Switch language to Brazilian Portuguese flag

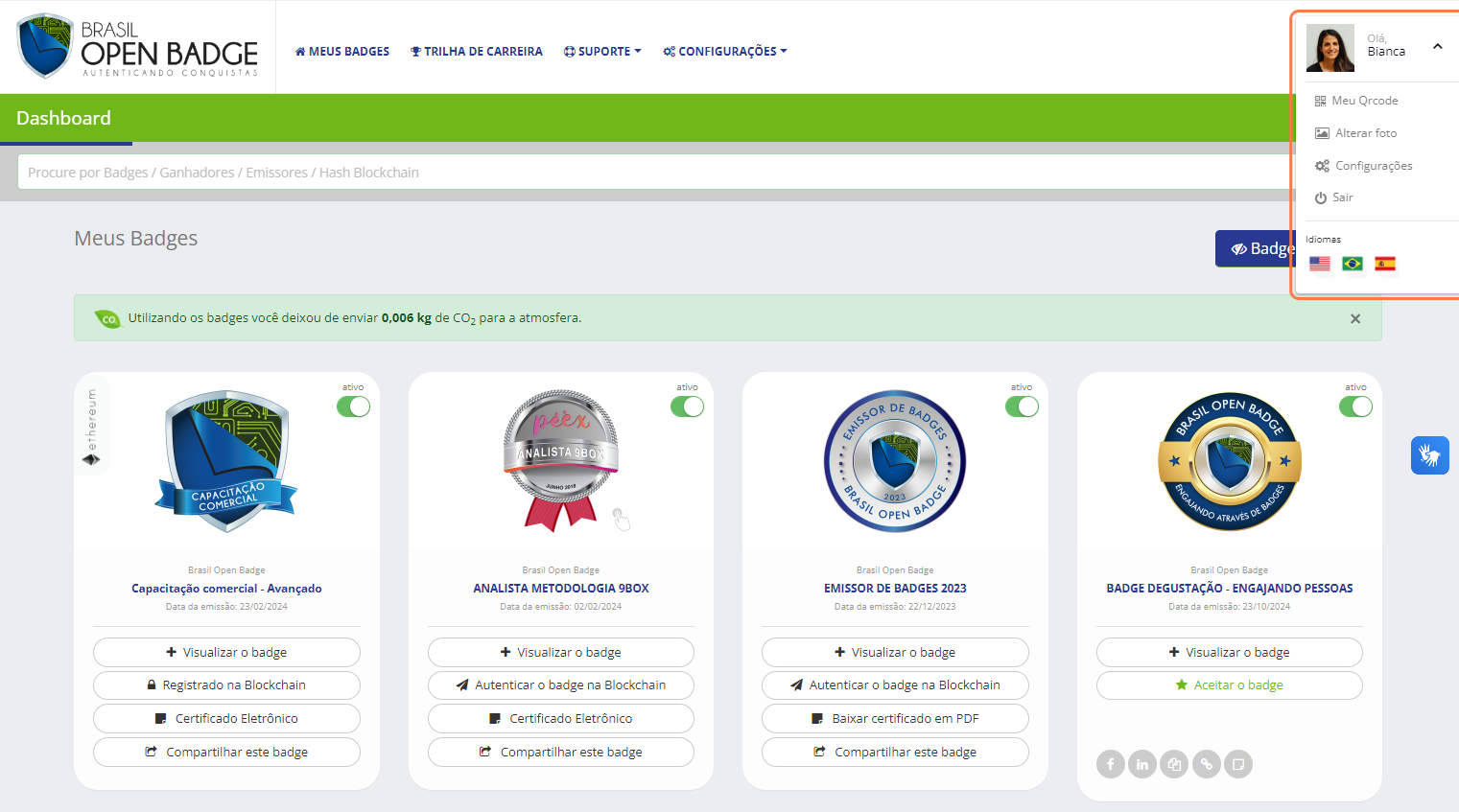point(1353,264)
